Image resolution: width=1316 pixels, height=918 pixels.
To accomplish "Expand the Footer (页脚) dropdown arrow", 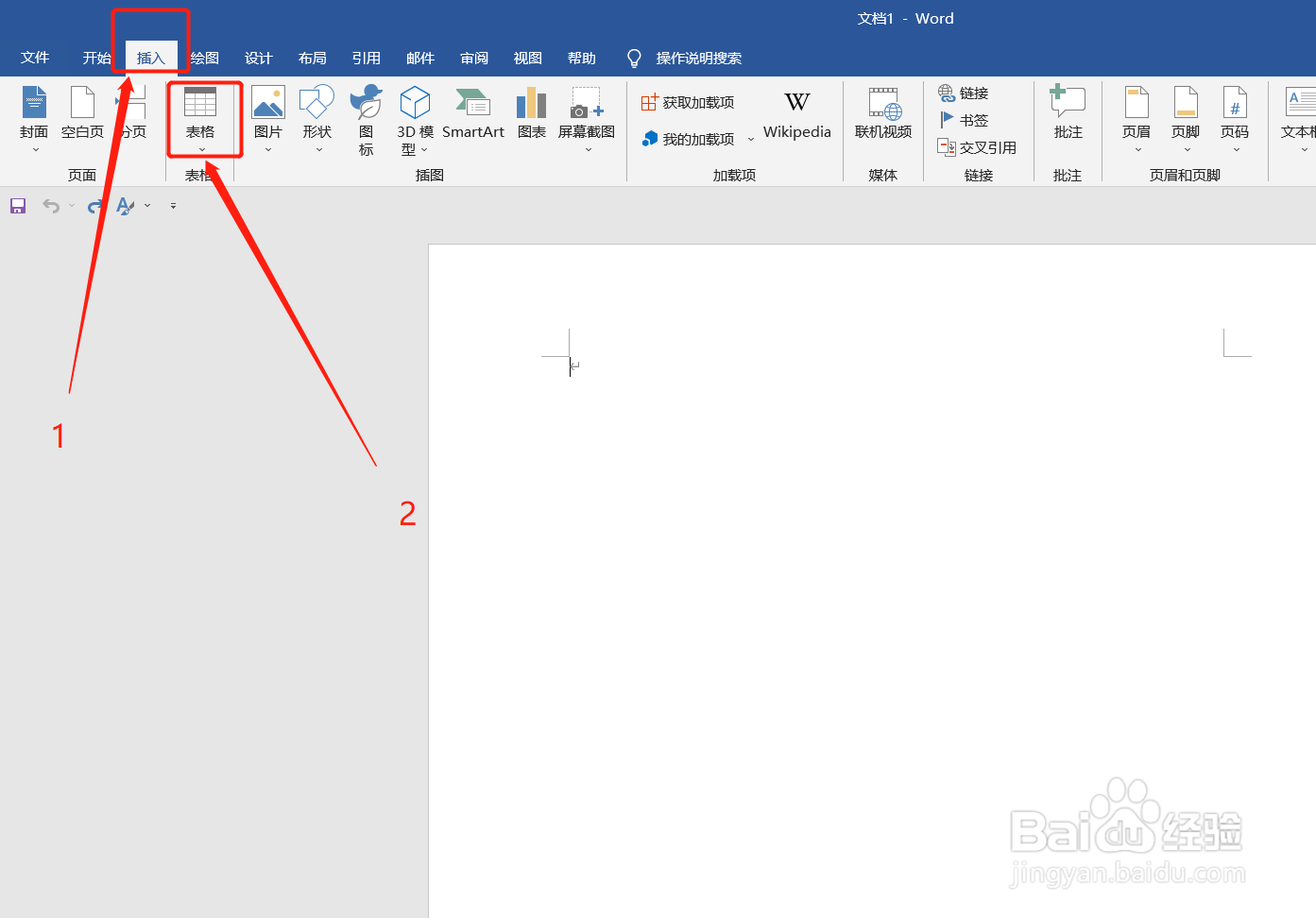I will coord(1188,149).
